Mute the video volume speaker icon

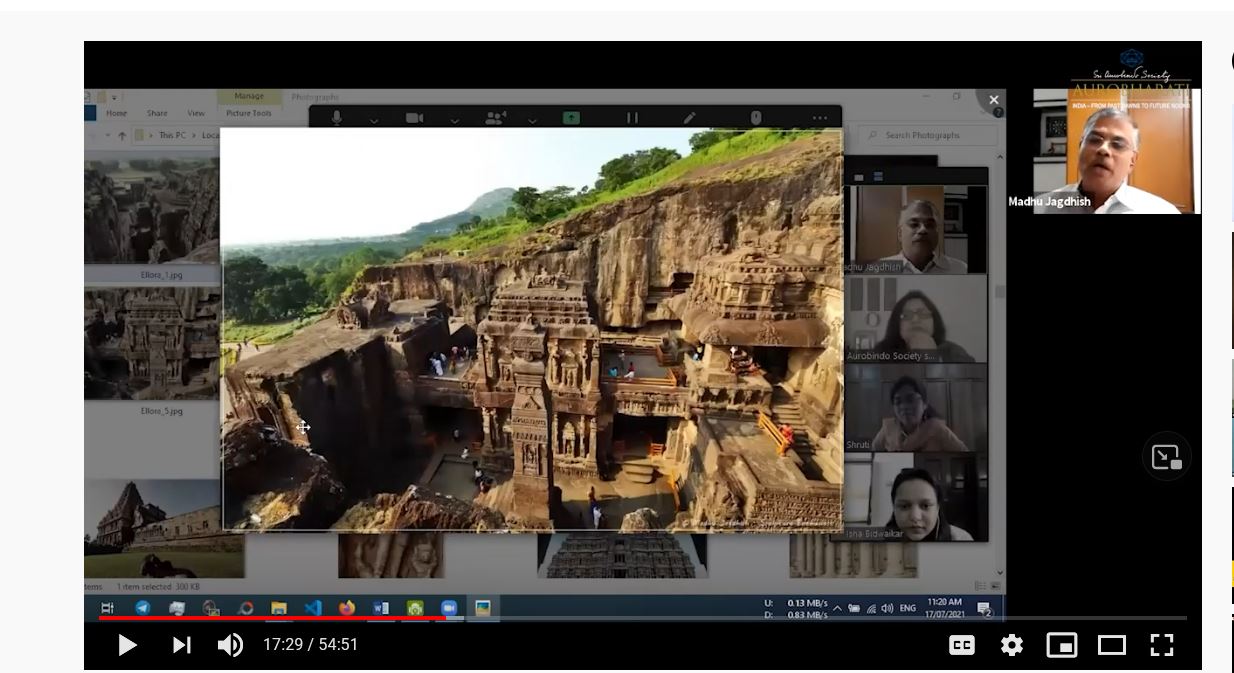coord(230,645)
